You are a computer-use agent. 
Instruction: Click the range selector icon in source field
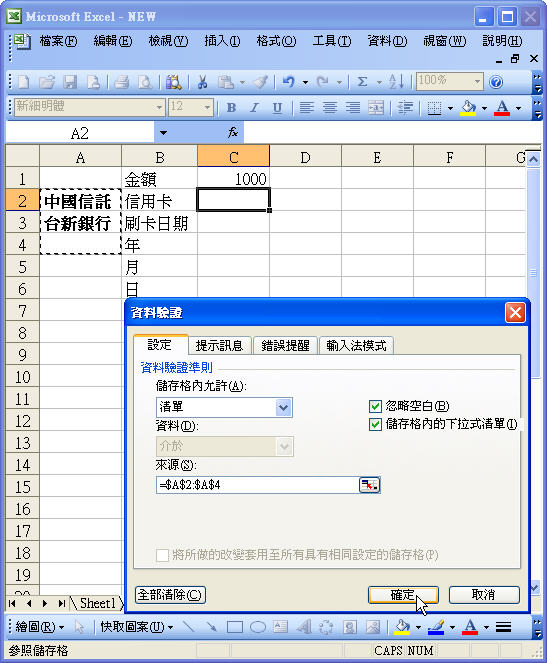point(369,485)
